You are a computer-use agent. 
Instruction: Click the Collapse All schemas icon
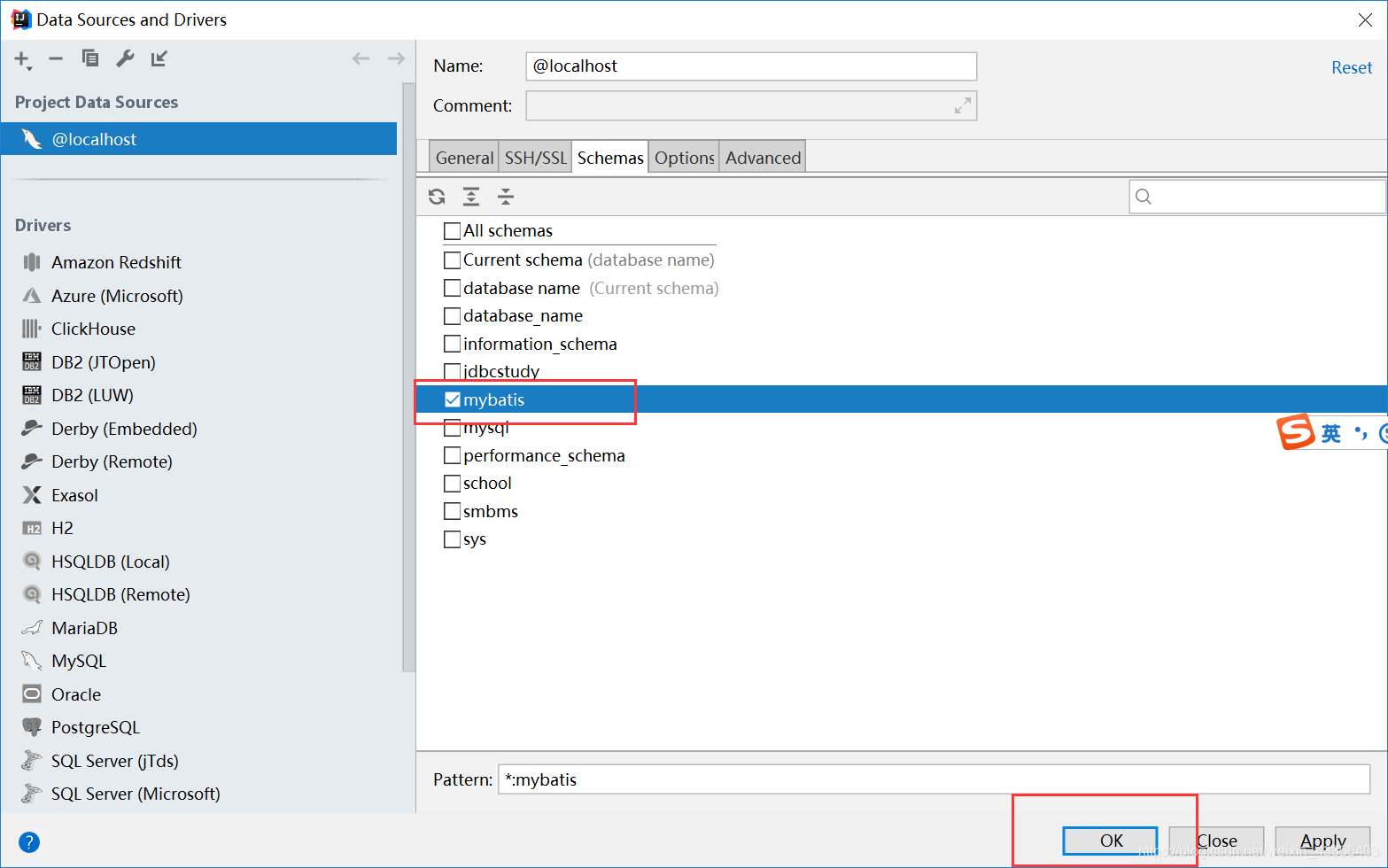[x=506, y=197]
